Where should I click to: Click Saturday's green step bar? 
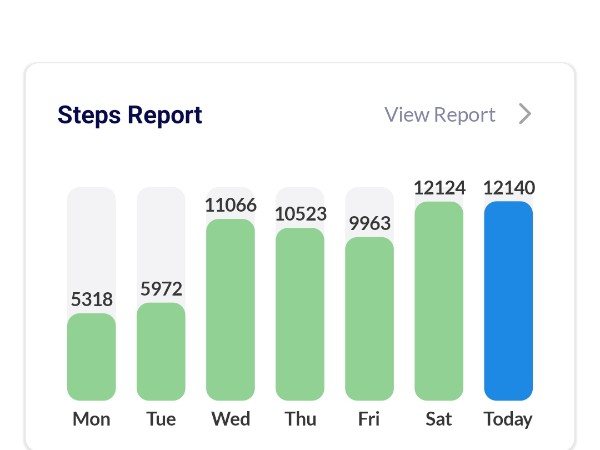click(439, 300)
